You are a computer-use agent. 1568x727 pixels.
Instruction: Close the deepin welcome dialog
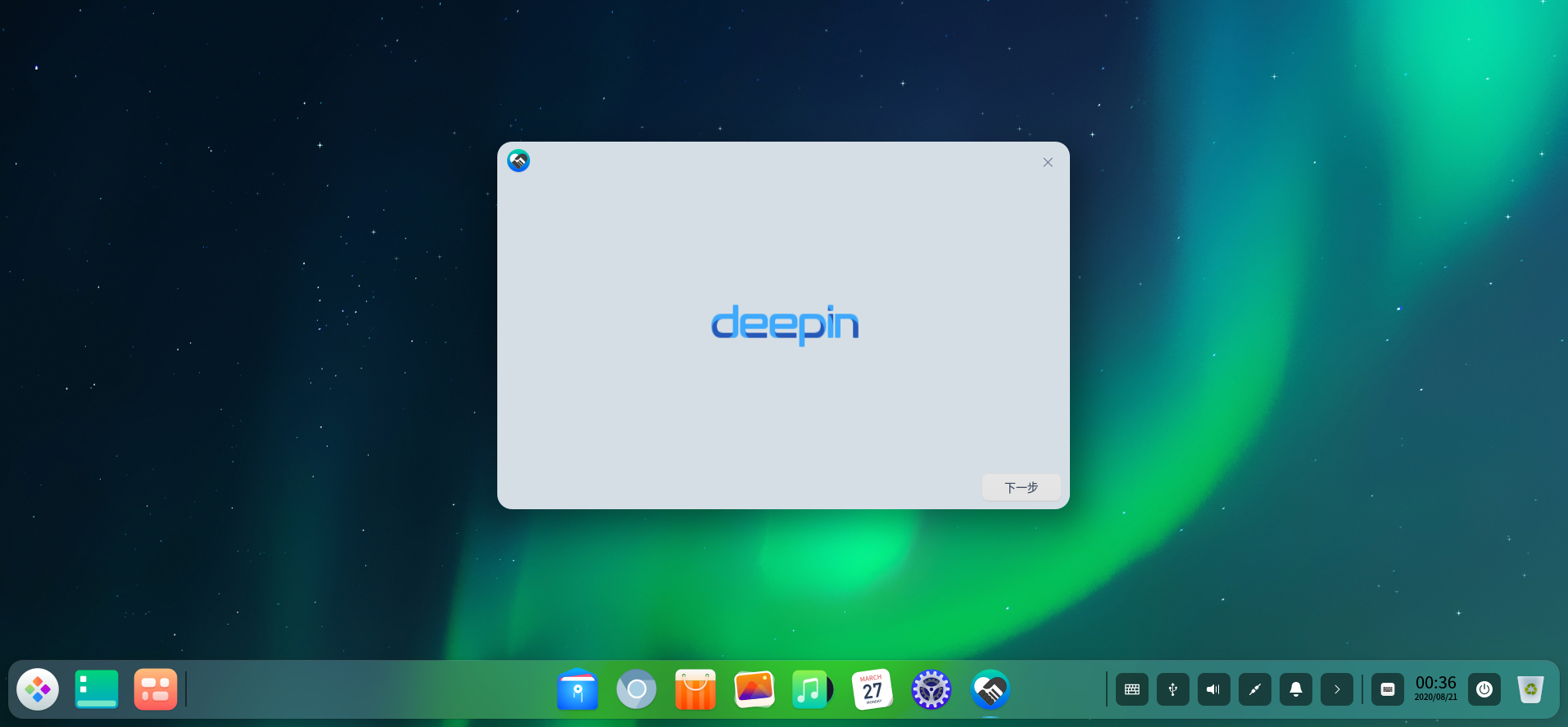pos(1048,162)
